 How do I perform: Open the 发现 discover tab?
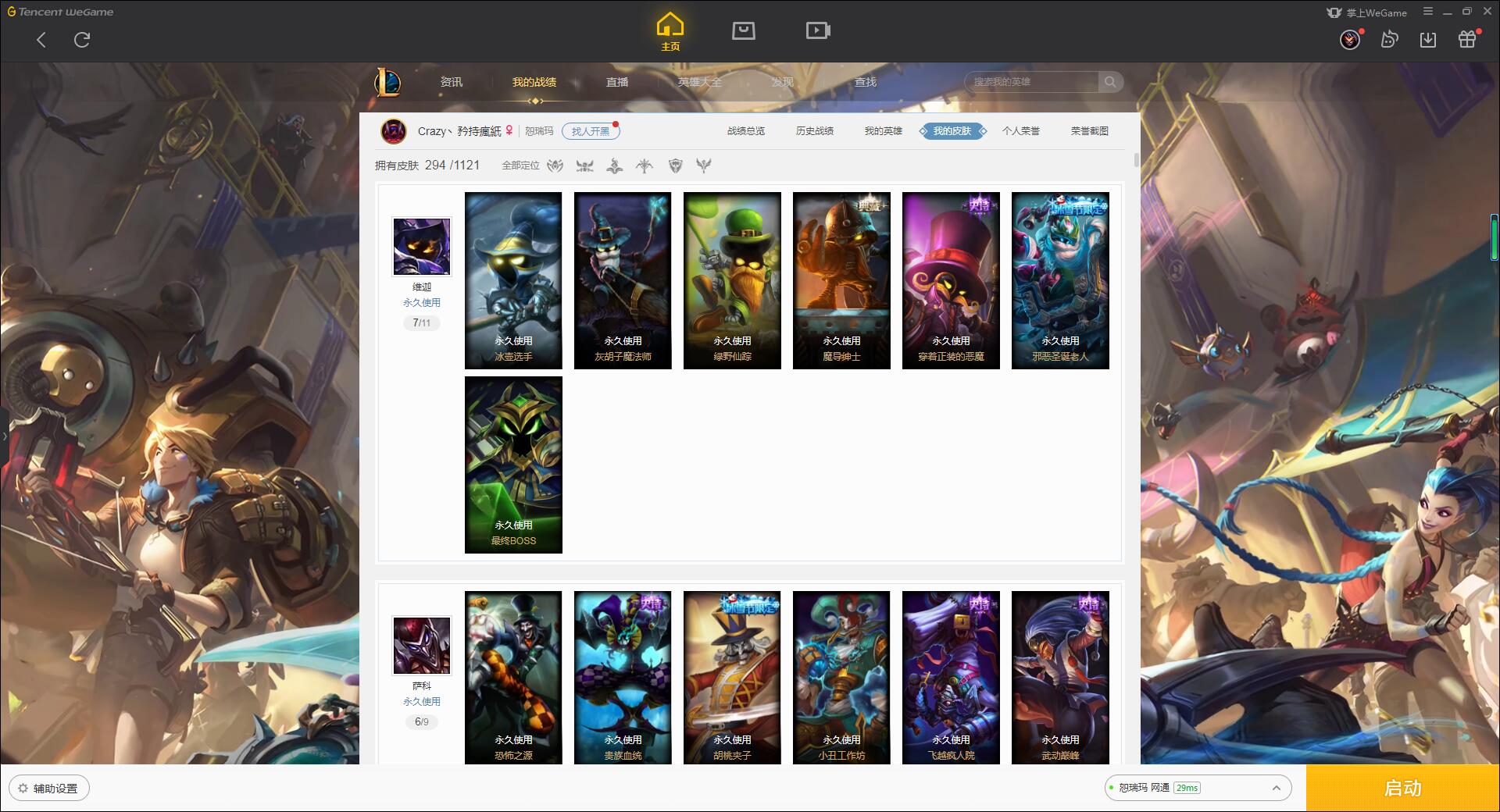pyautogui.click(x=783, y=82)
